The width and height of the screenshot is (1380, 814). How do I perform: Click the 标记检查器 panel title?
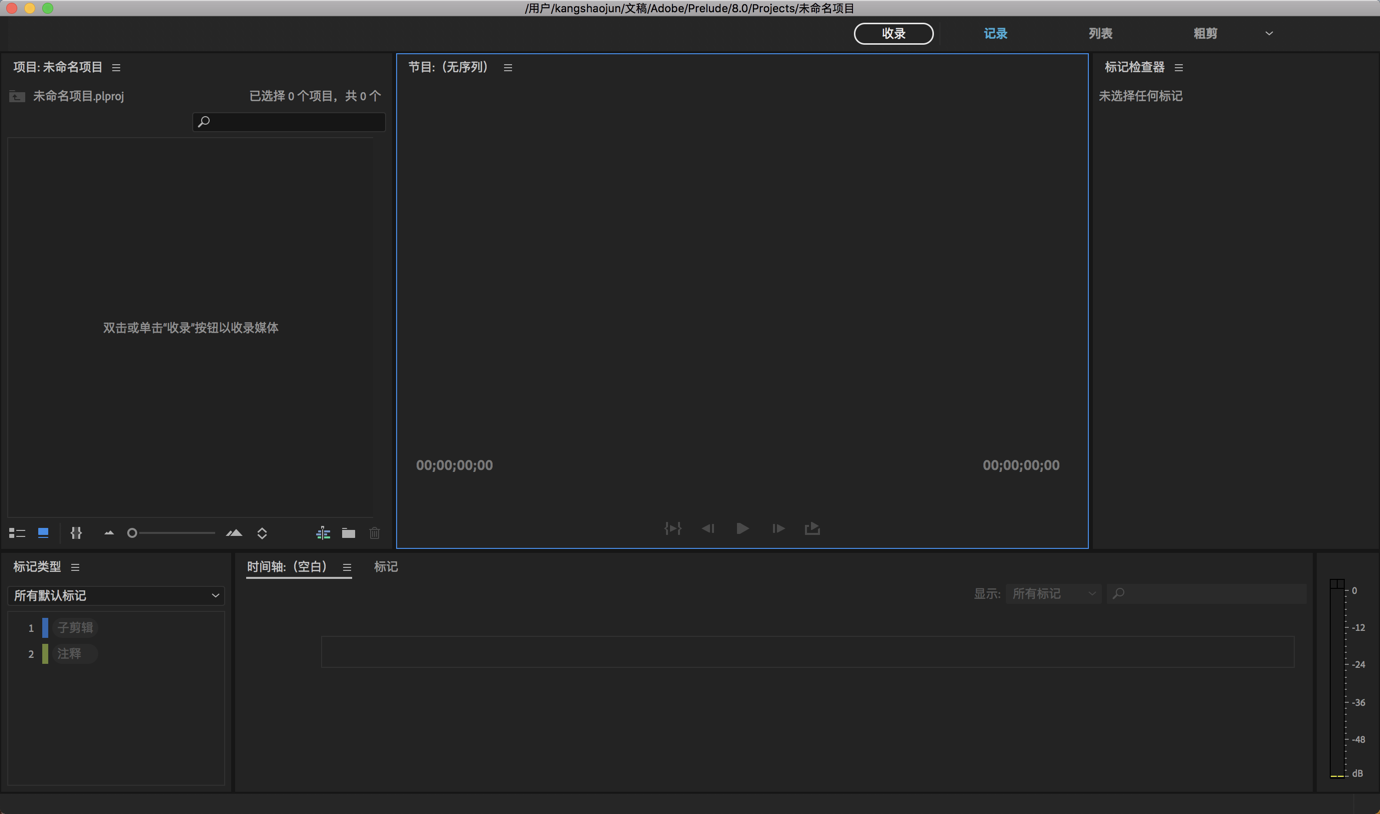point(1134,68)
